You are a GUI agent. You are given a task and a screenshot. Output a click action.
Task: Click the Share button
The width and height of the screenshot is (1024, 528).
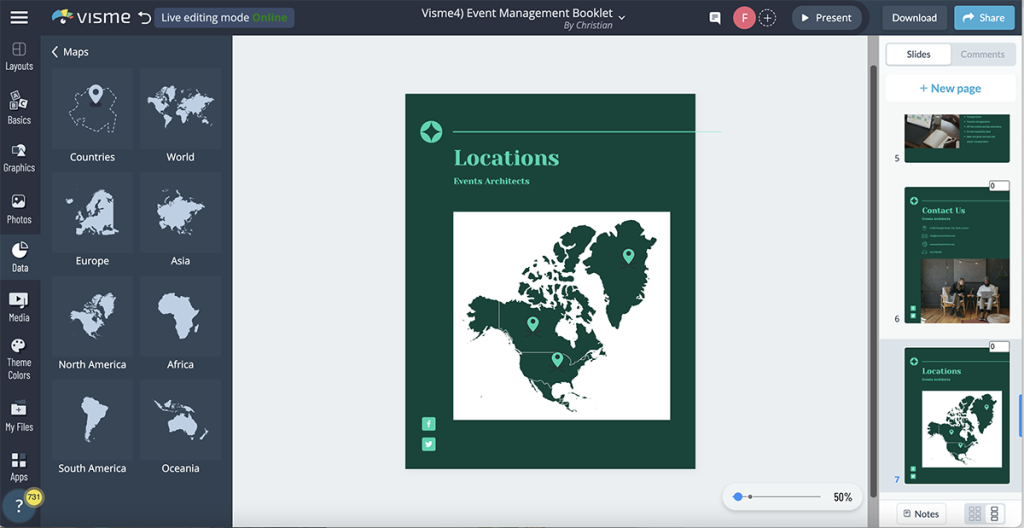coord(984,18)
